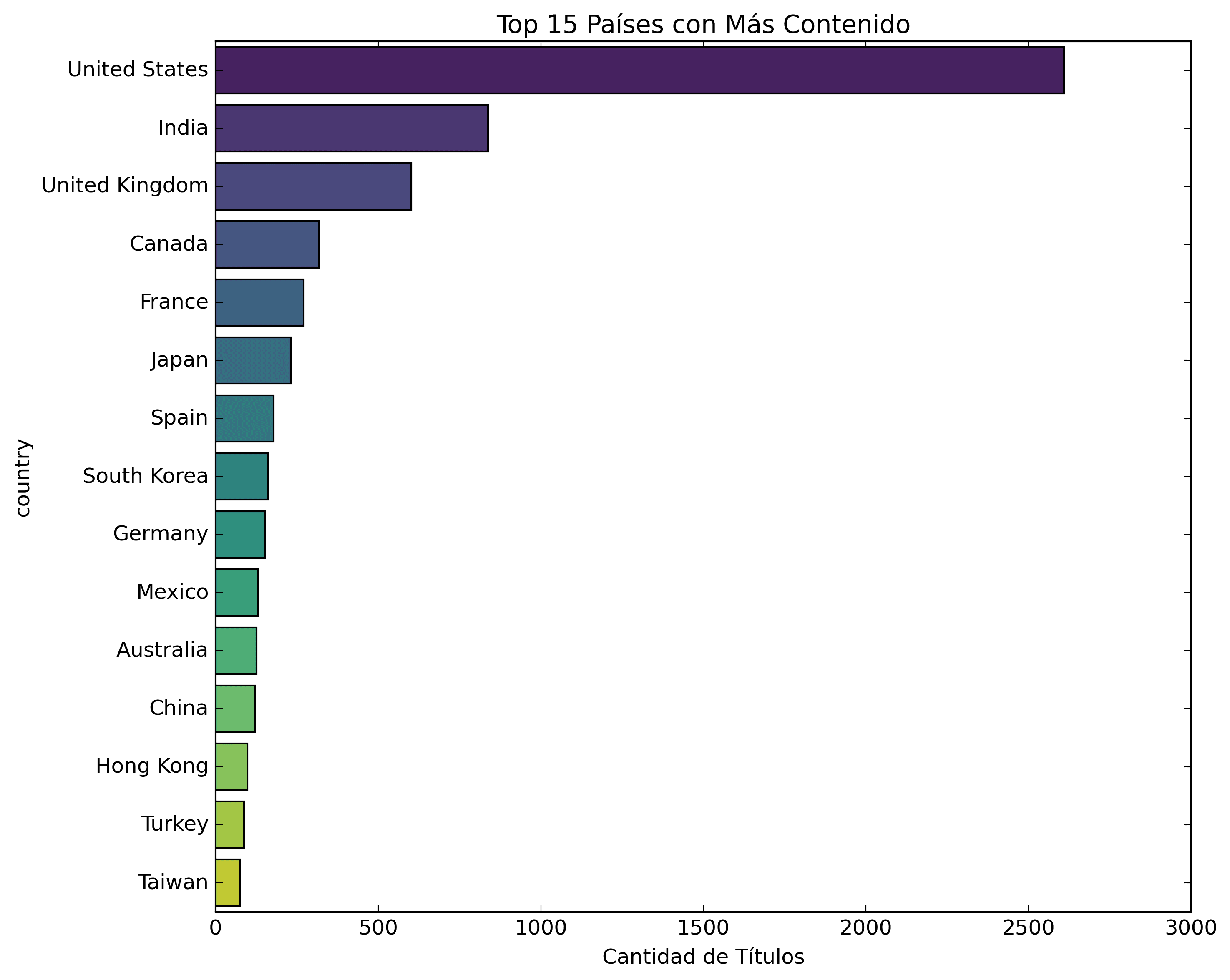Click the chart title text

pyautogui.click(x=703, y=25)
